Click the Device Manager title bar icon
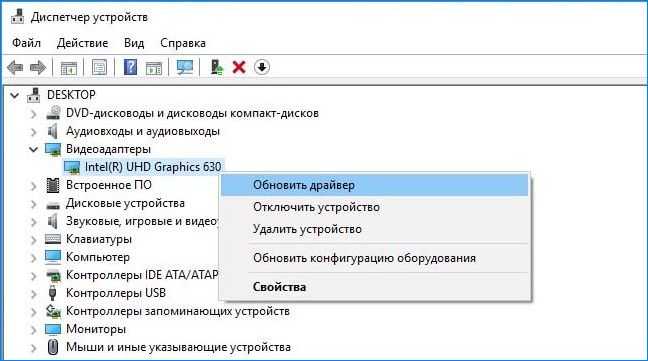Image resolution: width=648 pixels, height=361 pixels. 17,16
